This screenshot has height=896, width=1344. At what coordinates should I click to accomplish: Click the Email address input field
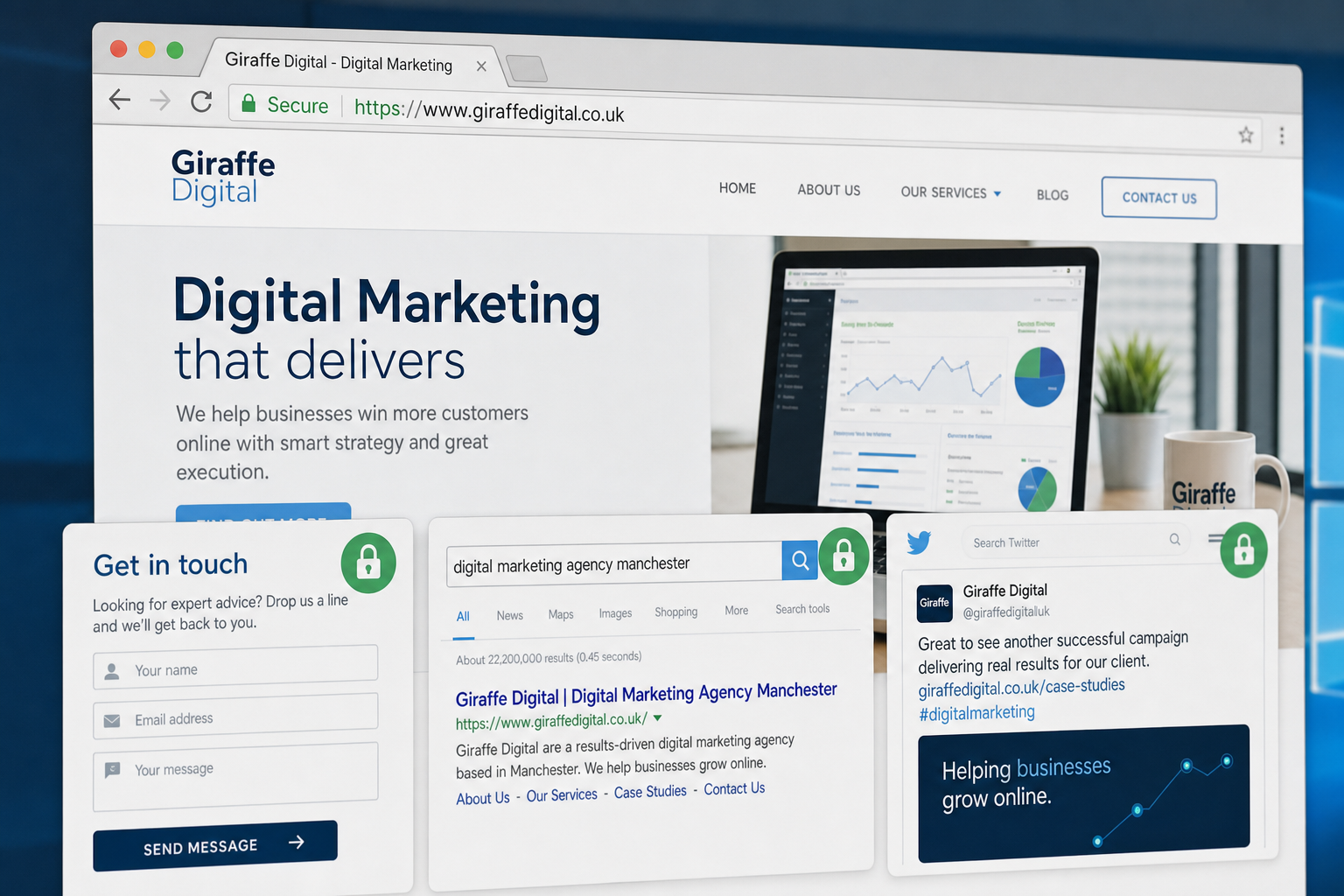[x=235, y=717]
